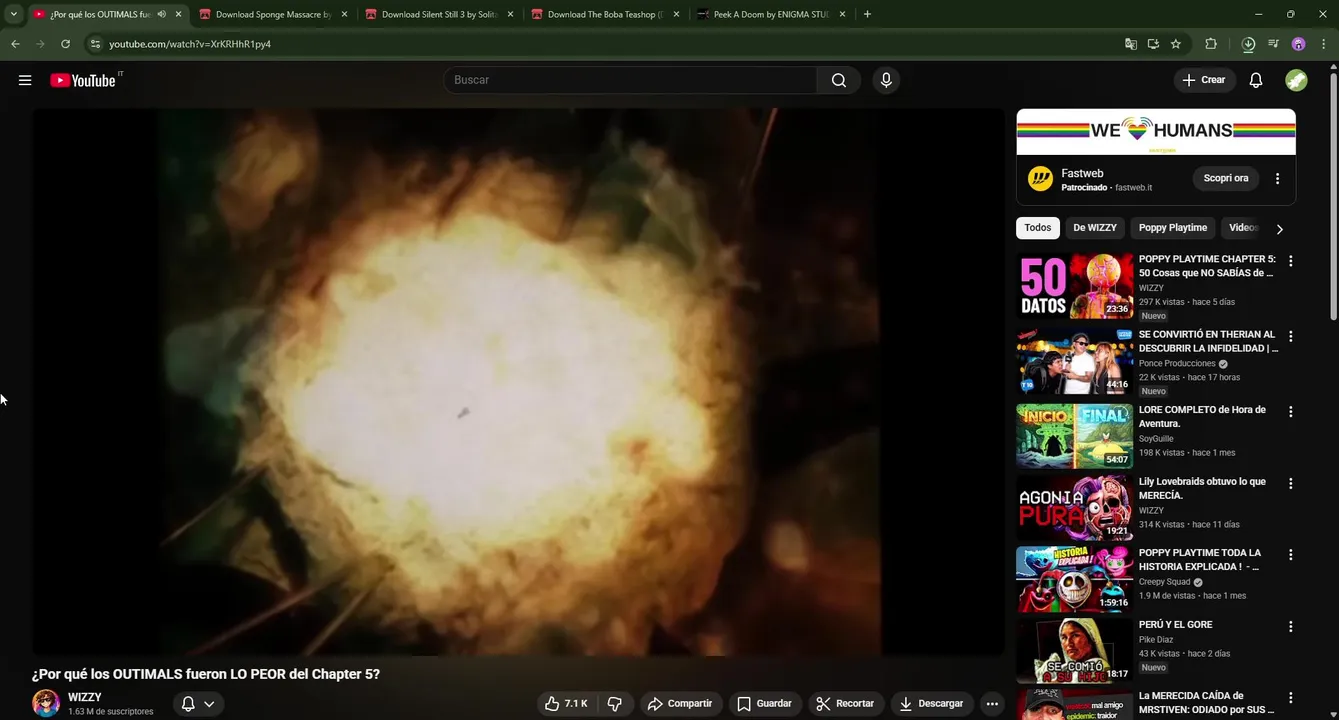The height and width of the screenshot is (720, 1339).
Task: Start voice search with the microphone
Action: [x=886, y=80]
